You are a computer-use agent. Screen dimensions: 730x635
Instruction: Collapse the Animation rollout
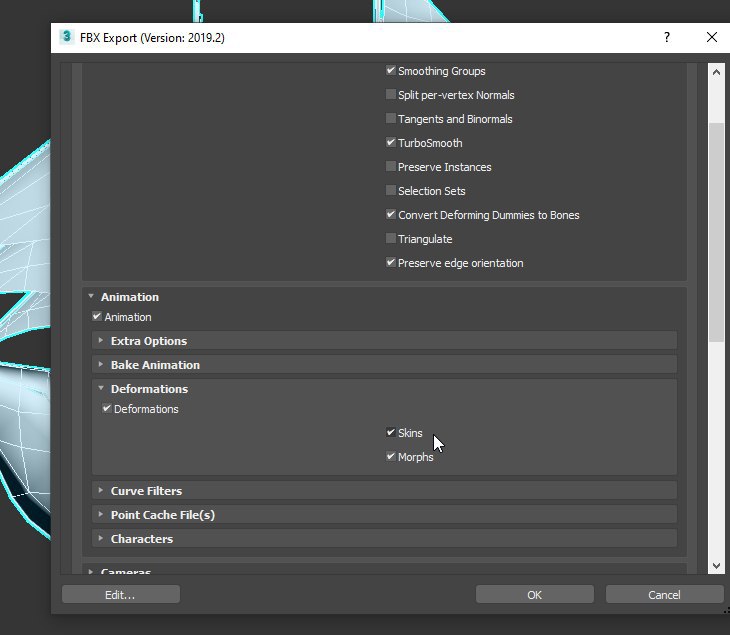click(x=91, y=296)
